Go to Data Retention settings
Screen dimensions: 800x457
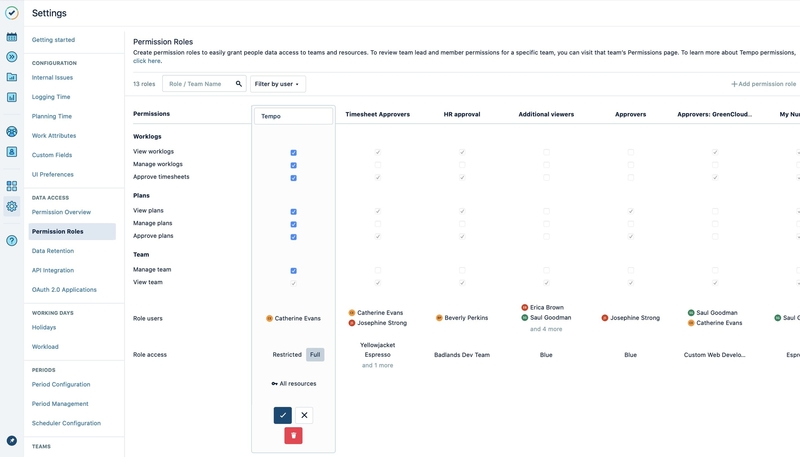click(53, 251)
